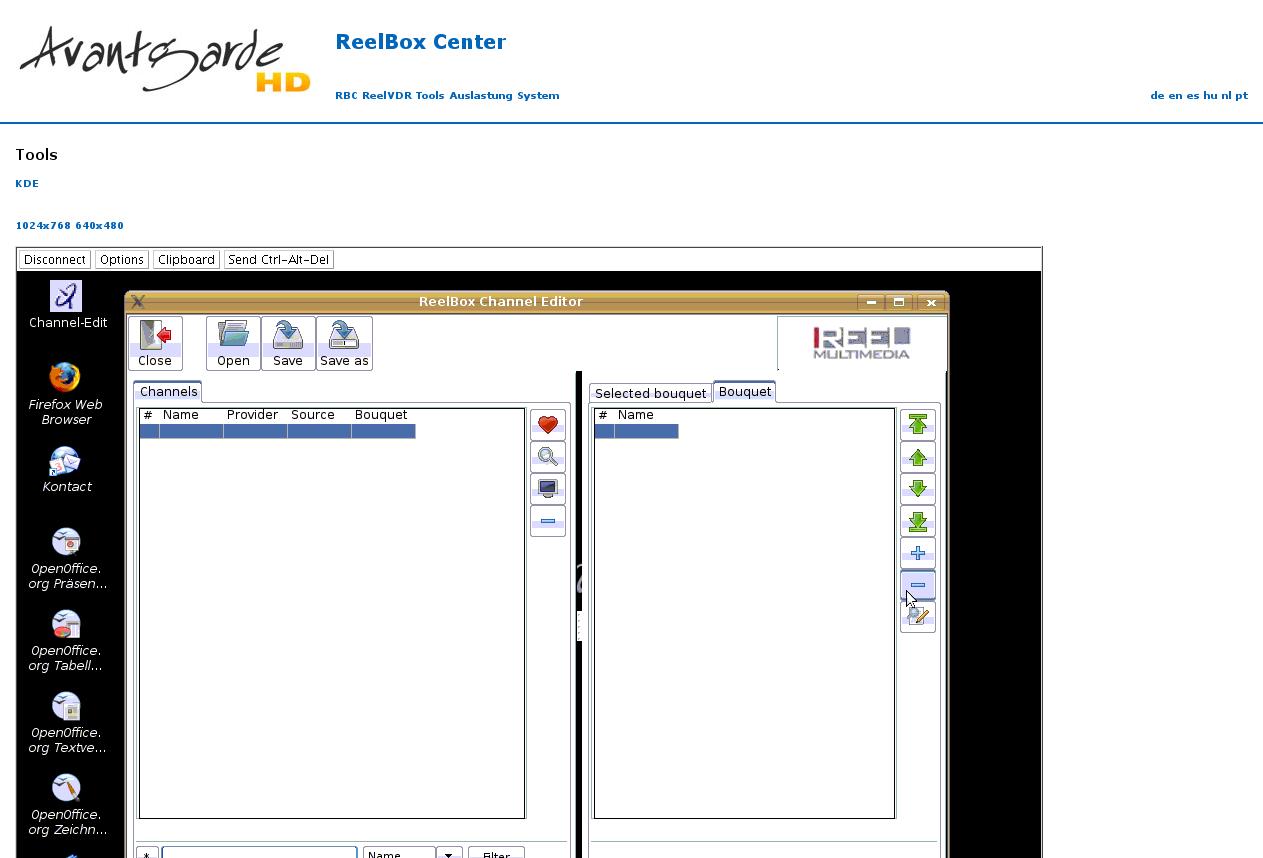The image size is (1263, 858).
Task: Move bouquet entry down one position
Action: pyautogui.click(x=917, y=489)
